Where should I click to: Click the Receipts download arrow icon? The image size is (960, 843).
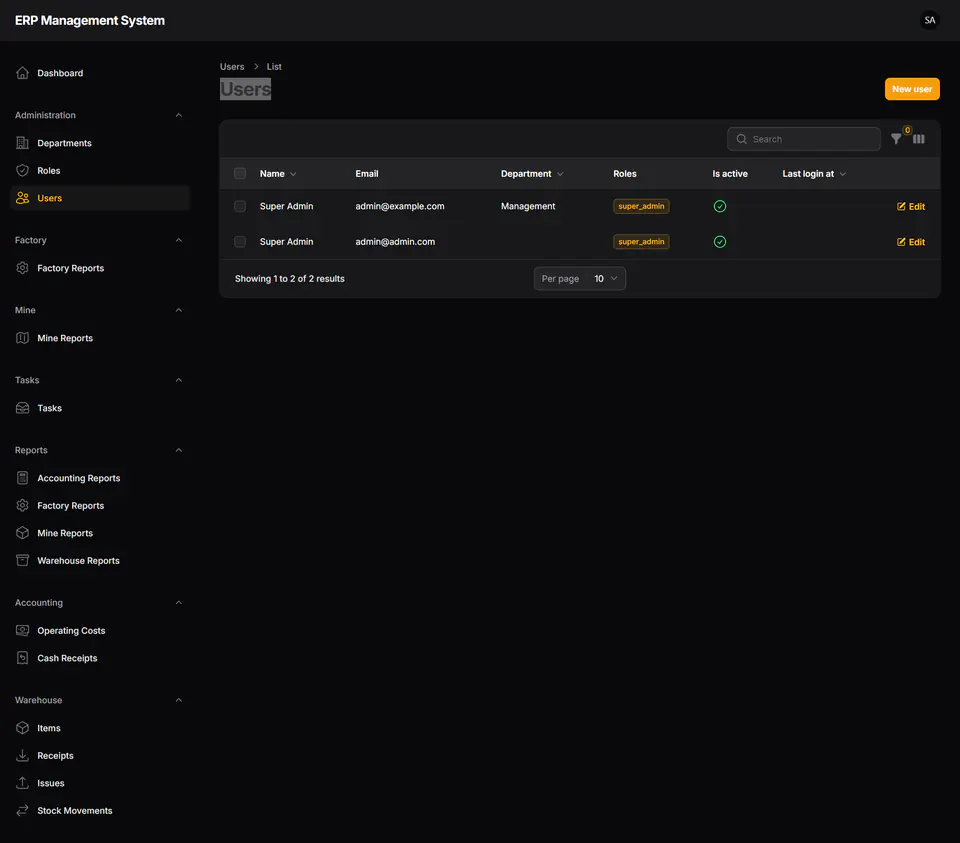(x=23, y=755)
